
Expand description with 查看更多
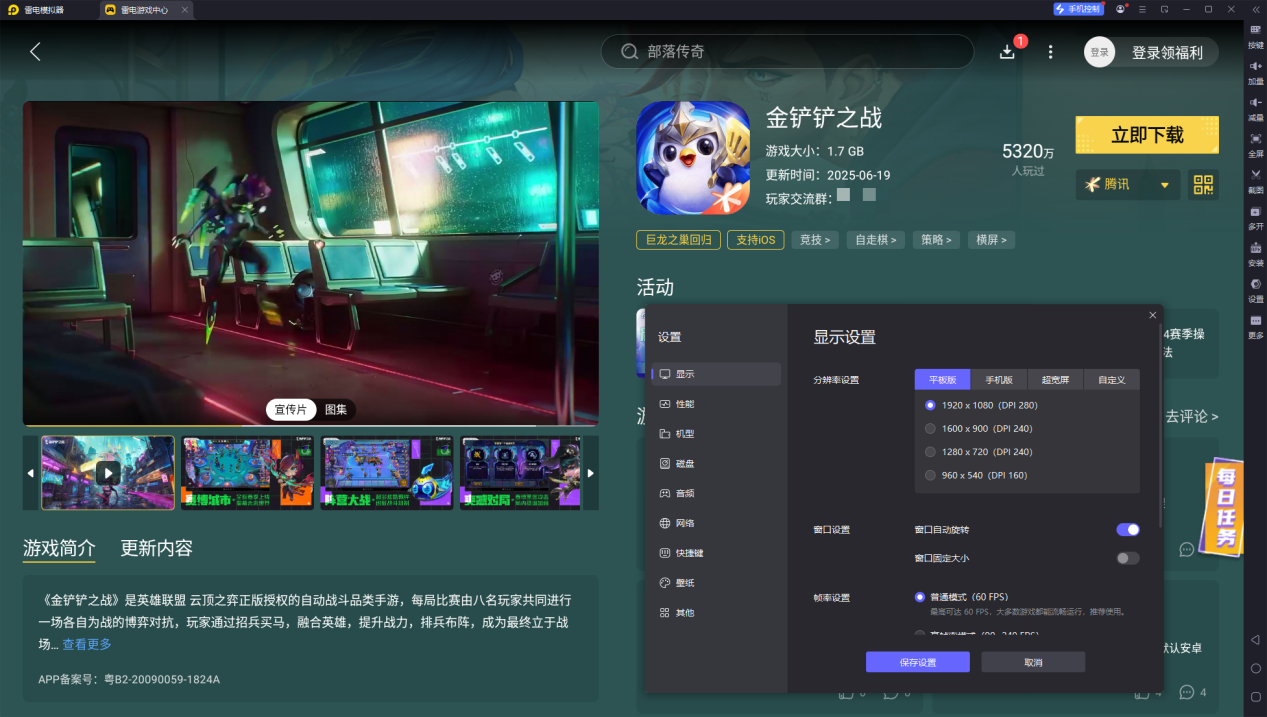pyautogui.click(x=87, y=645)
